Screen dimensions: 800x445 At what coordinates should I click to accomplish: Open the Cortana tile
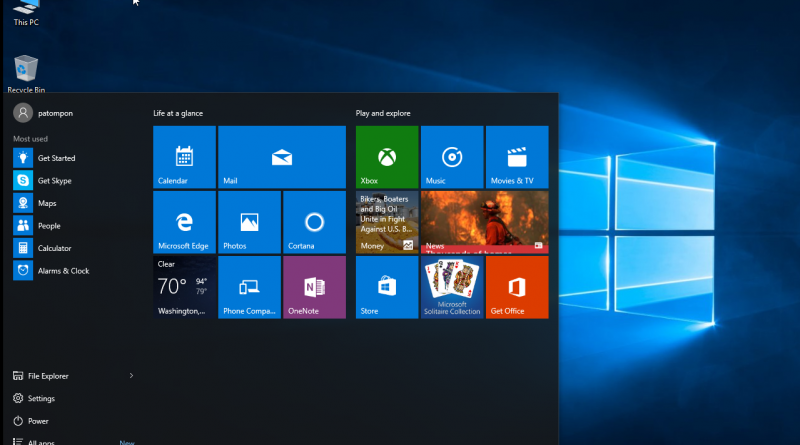coord(314,222)
